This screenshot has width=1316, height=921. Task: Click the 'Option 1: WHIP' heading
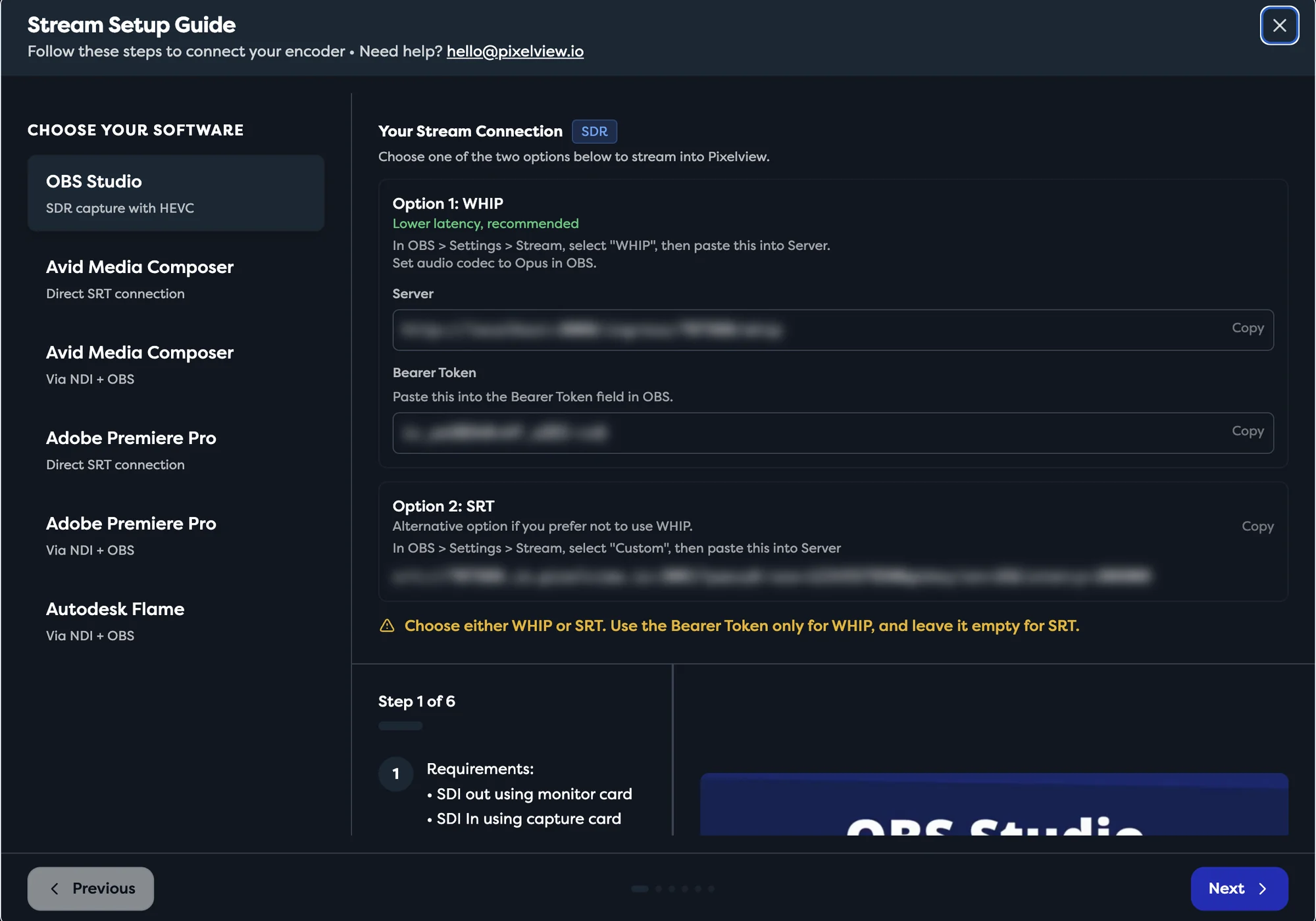click(x=447, y=203)
